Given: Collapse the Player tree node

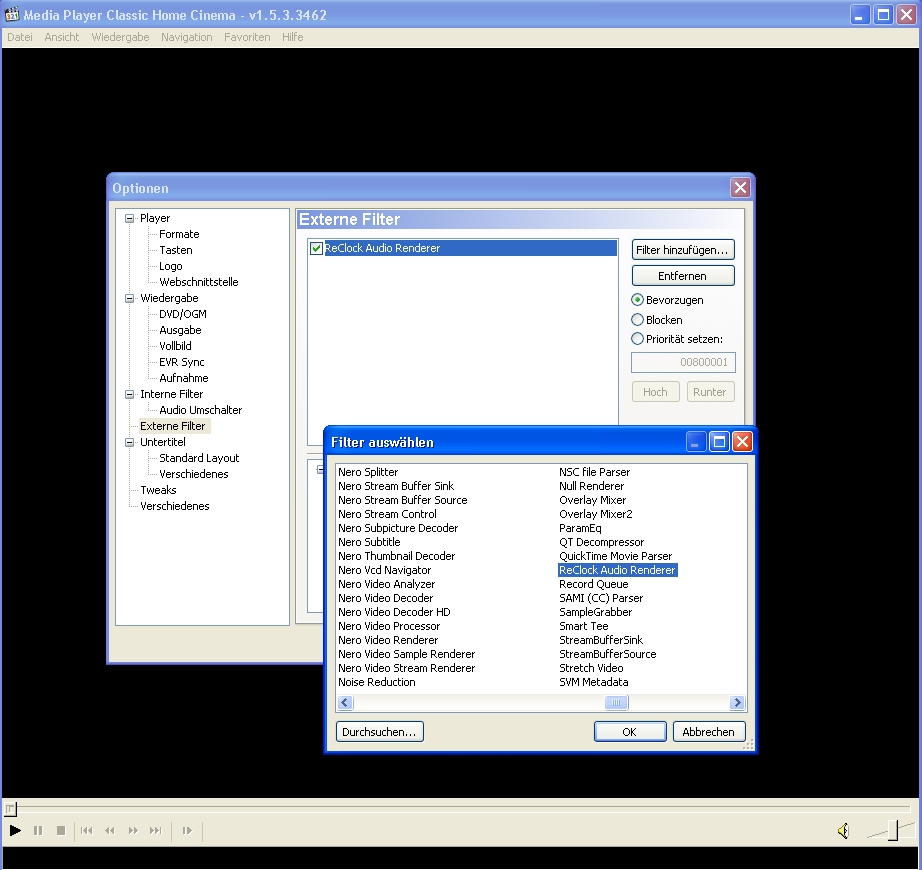Looking at the screenshot, I should (x=129, y=218).
